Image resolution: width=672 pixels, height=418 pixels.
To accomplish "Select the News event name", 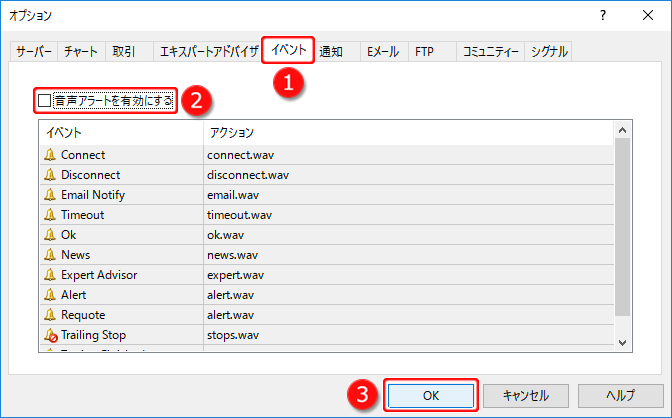I will pyautogui.click(x=76, y=255).
